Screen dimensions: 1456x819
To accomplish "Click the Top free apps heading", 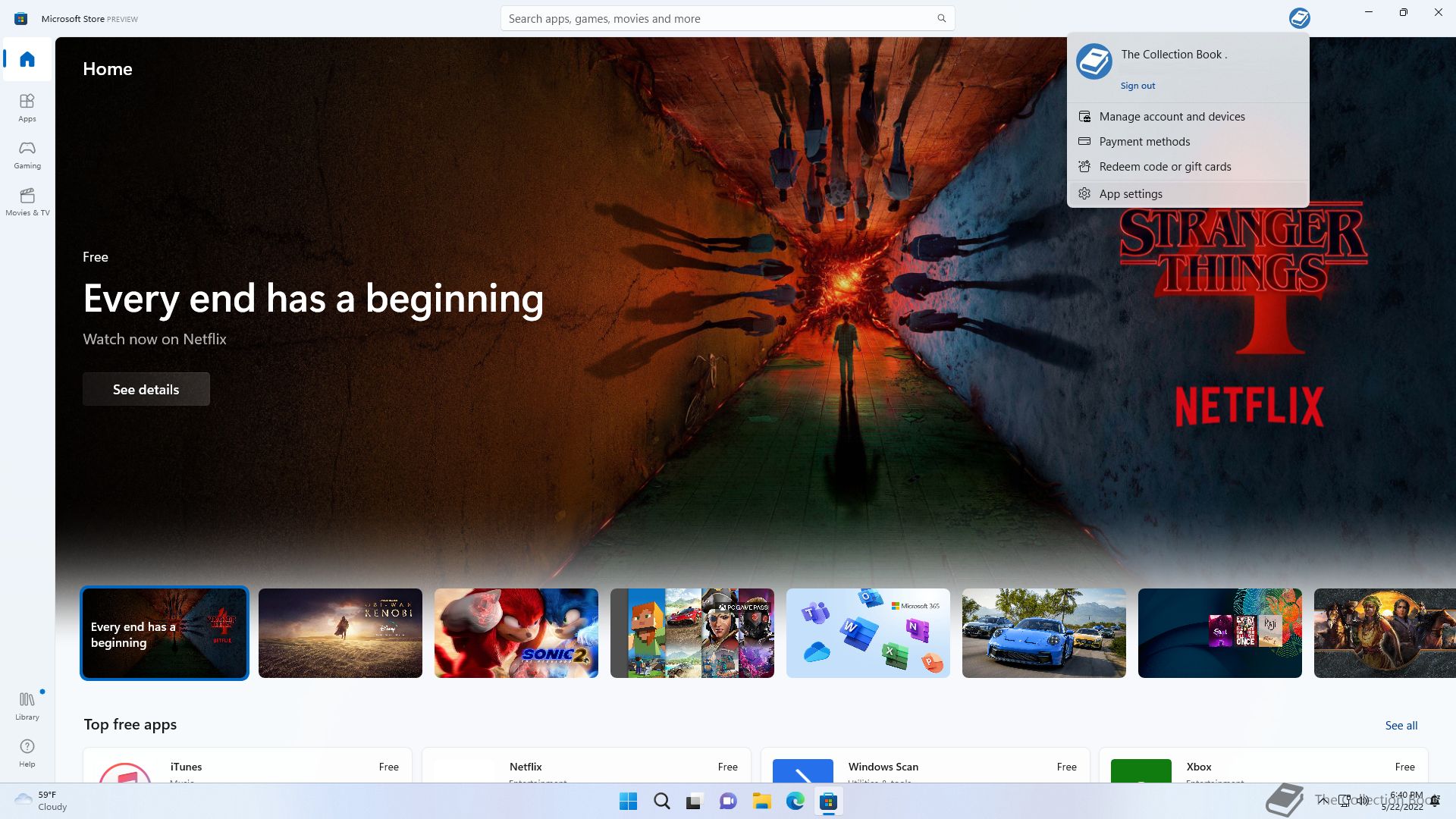I will [x=130, y=724].
